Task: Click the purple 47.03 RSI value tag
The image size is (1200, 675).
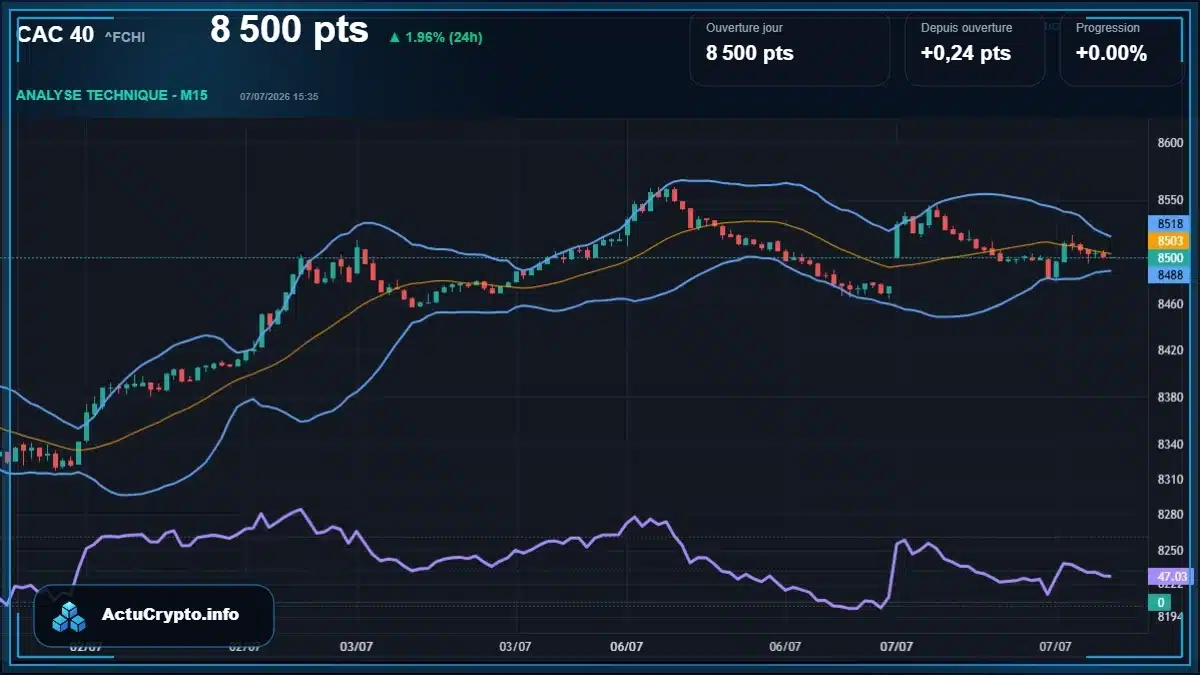Action: (x=1170, y=577)
